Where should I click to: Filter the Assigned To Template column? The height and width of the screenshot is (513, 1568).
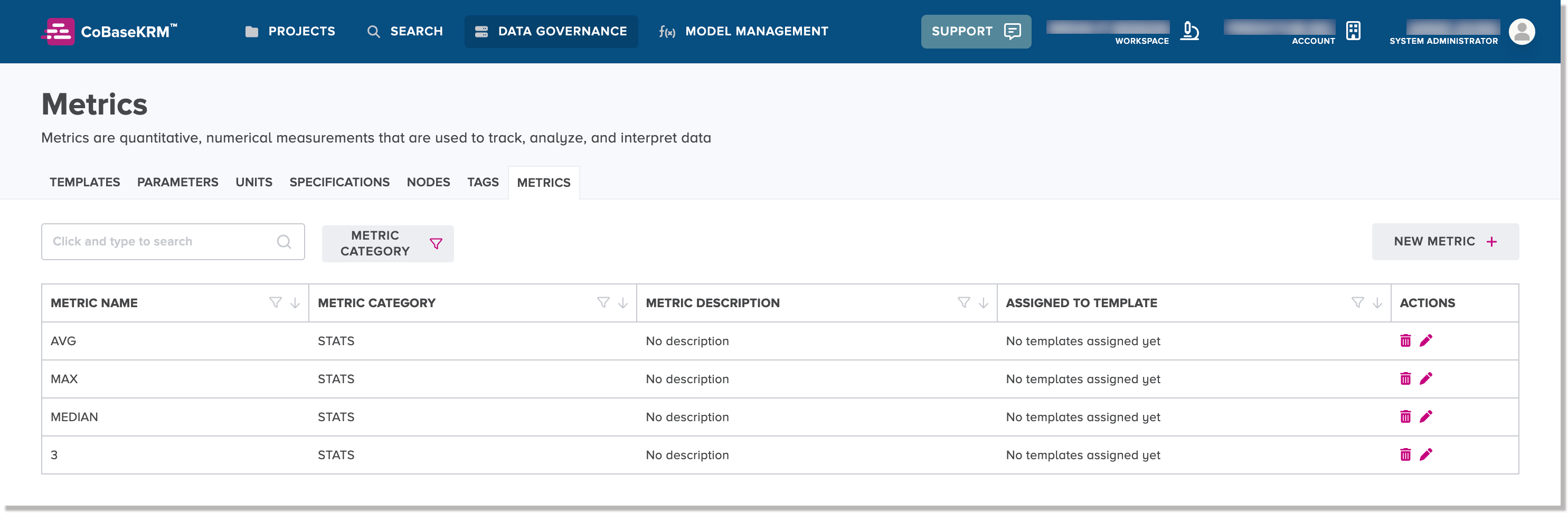(x=1357, y=302)
